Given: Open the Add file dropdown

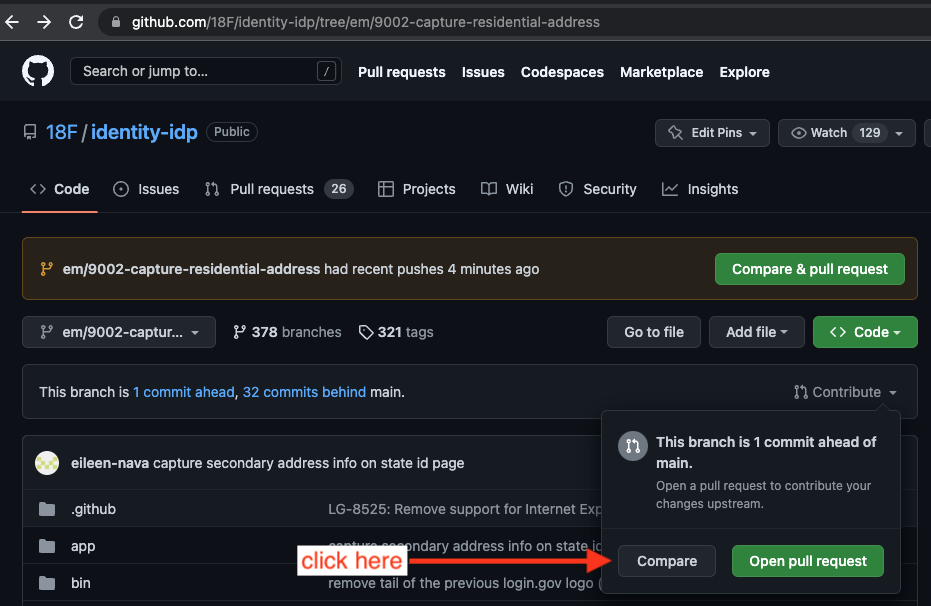Looking at the screenshot, I should (757, 332).
